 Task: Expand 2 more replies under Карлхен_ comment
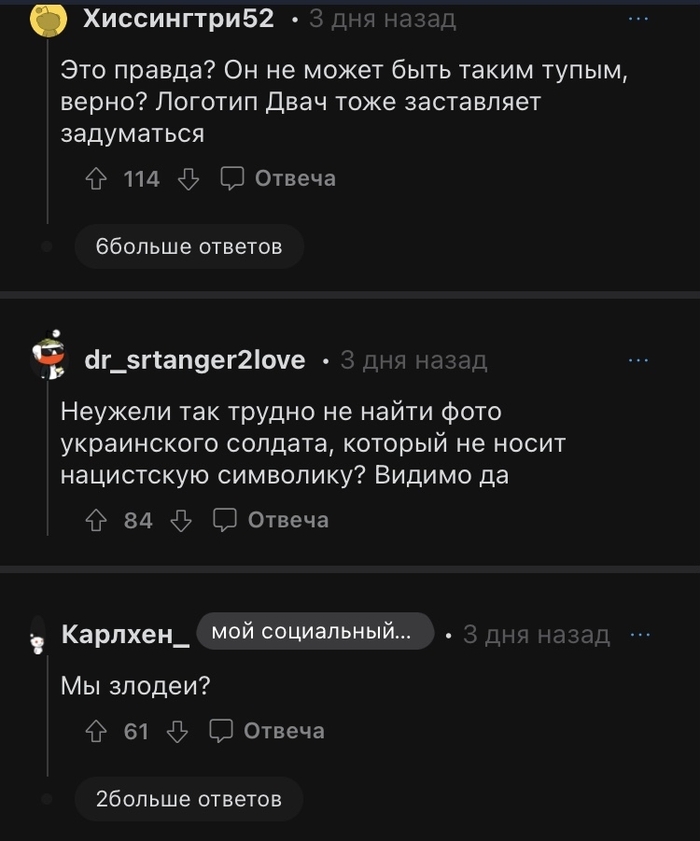coord(188,798)
